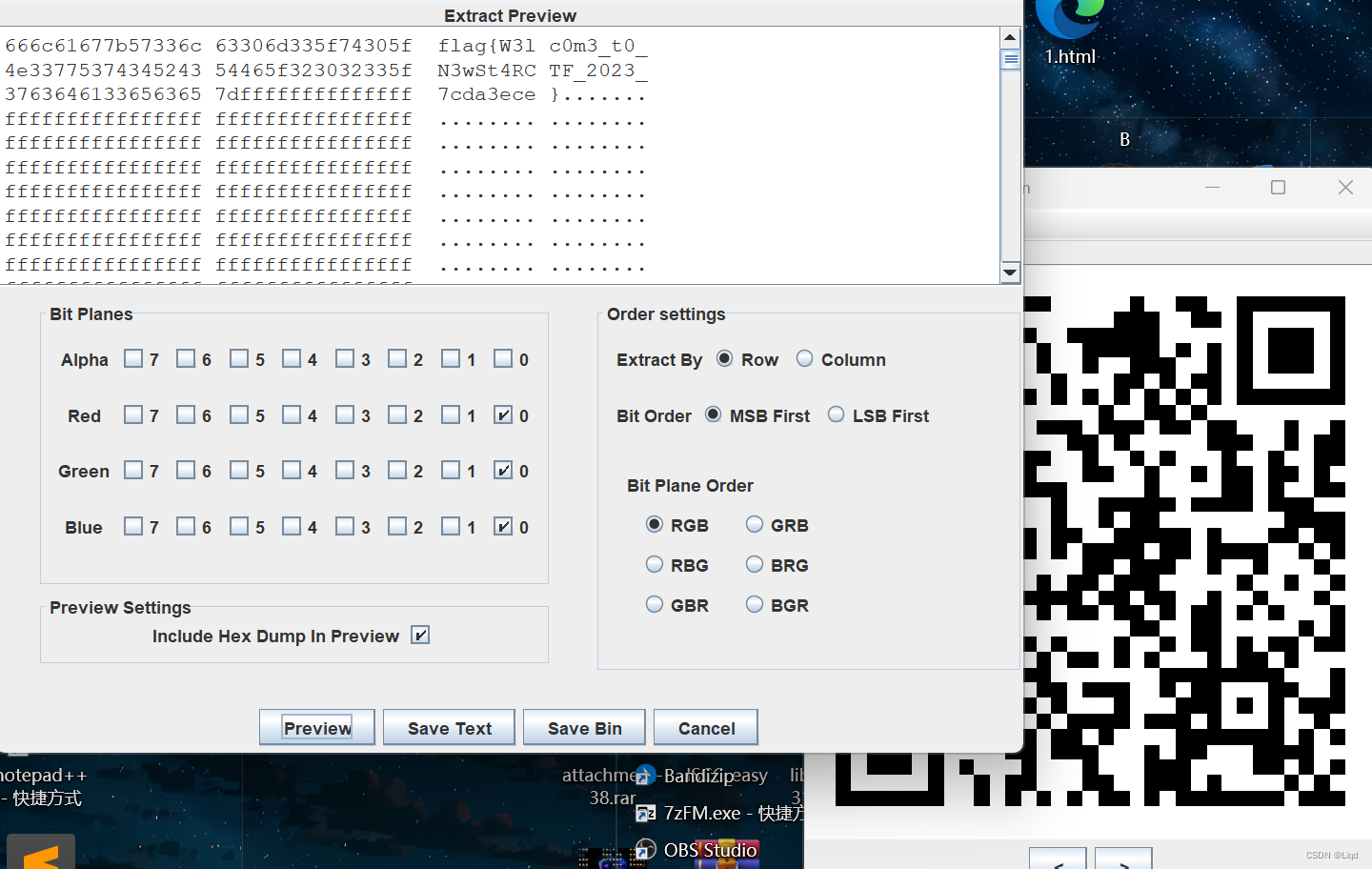
Task: Check Alpha bit plane 0
Action: click(x=503, y=359)
